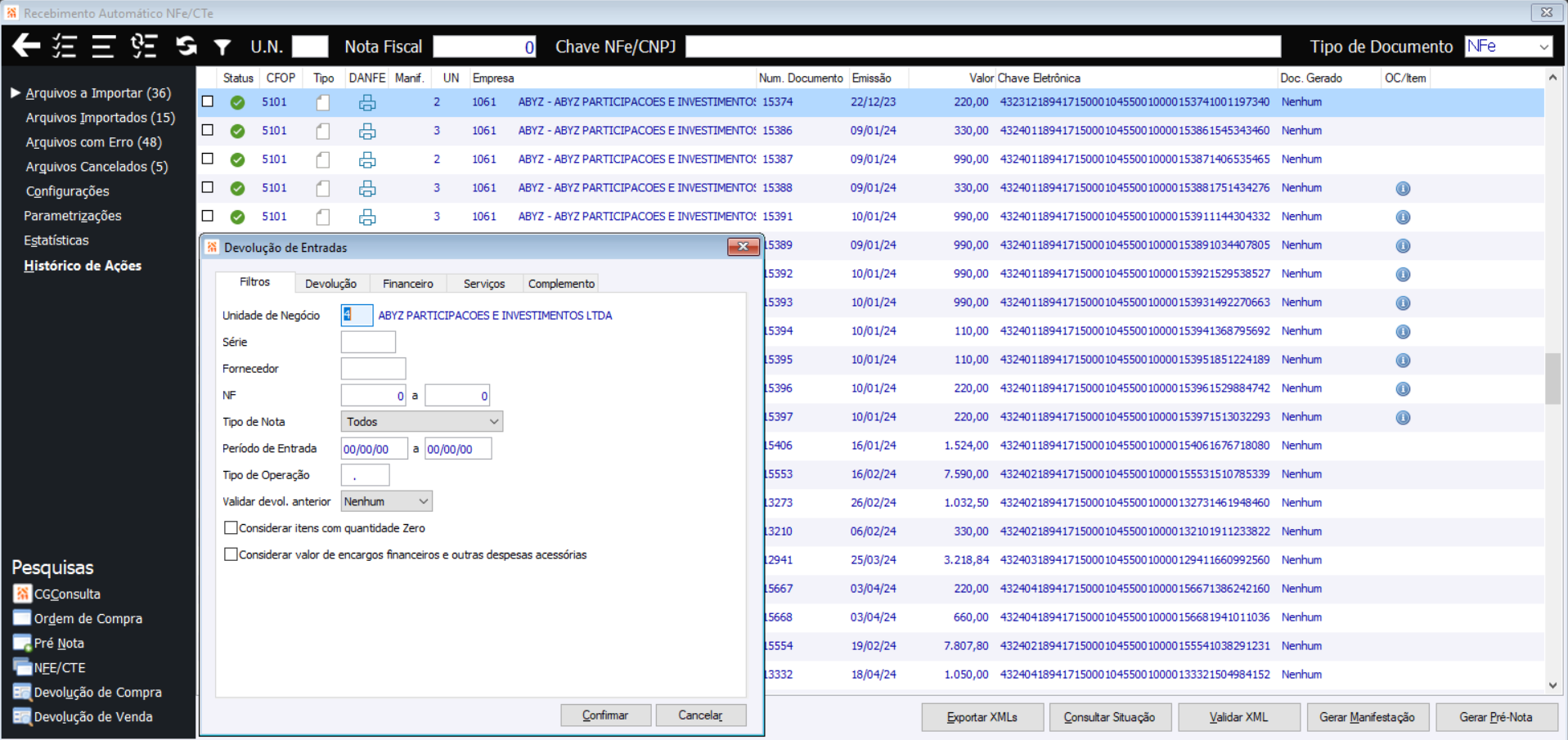The image size is (1568, 740).
Task: Click the Chave NFe/CNPJ input field
Action: (983, 47)
